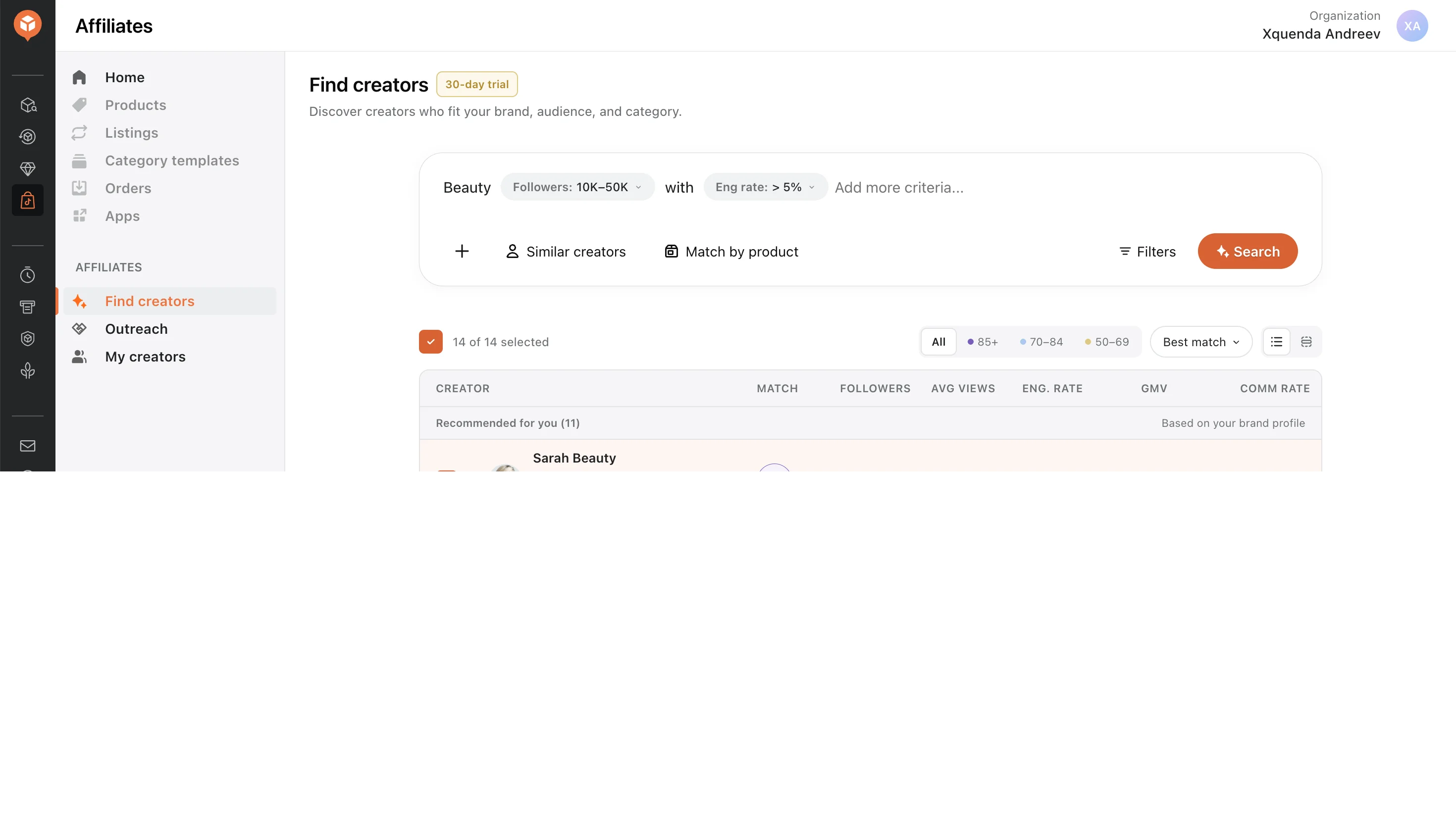Sort by the GMV column header

pyautogui.click(x=1153, y=388)
